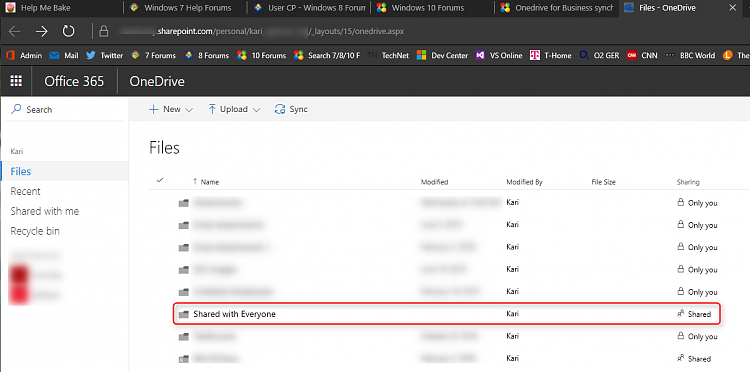Sort by the Modified column header
This screenshot has width=750, height=372.
click(434, 182)
